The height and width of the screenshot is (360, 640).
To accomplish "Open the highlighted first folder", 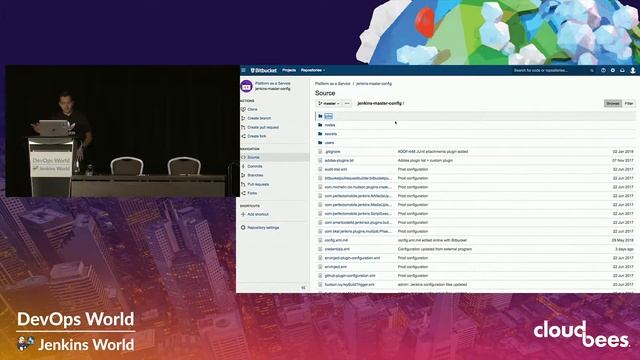I will click(x=329, y=116).
